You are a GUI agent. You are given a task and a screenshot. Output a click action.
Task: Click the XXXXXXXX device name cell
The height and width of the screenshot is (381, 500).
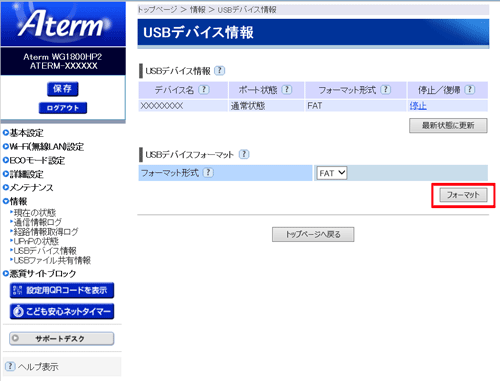pos(183,106)
